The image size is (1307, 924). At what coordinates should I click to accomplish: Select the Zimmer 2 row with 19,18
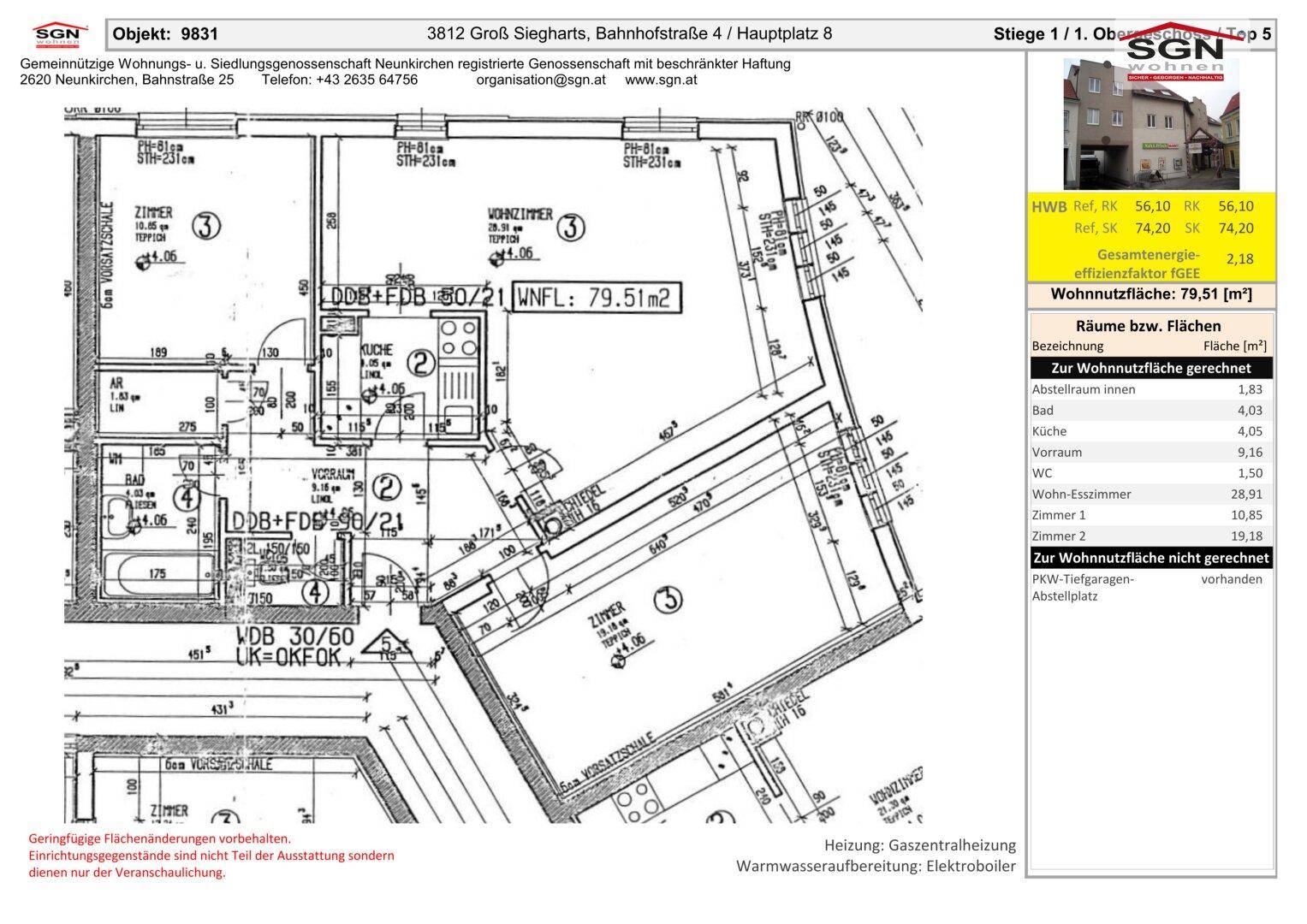point(1150,536)
